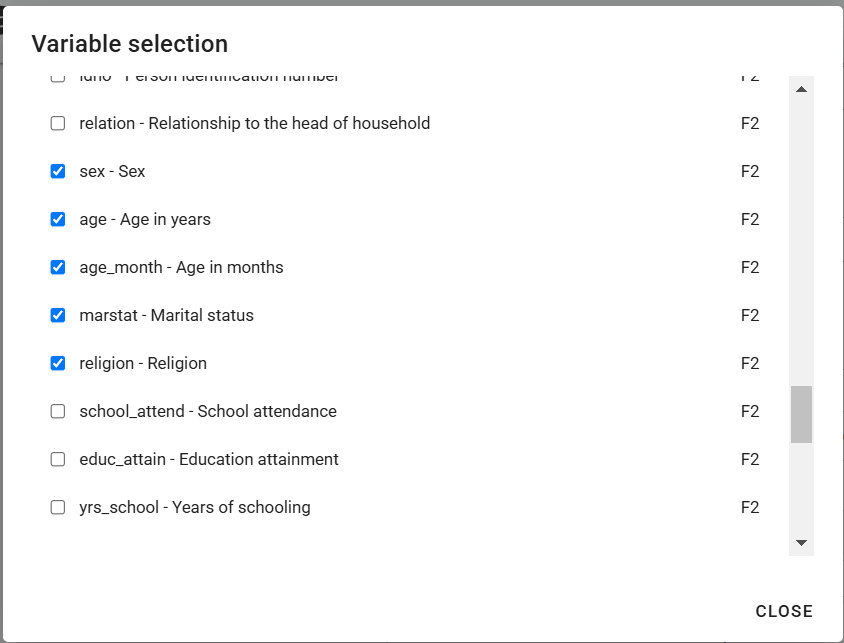This screenshot has width=844, height=643.
Task: Click 'school_attend - School attendance' label text
Action: (x=208, y=412)
